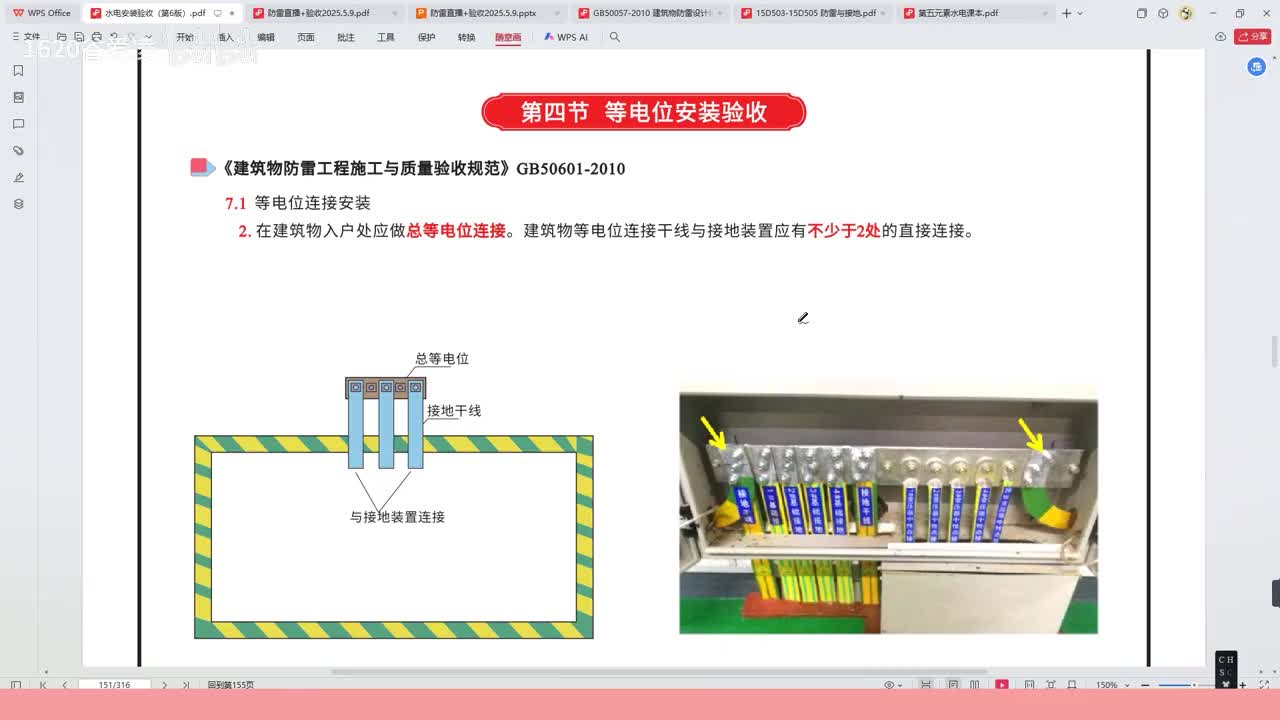This screenshot has width=1280, height=720.
Task: Close the 水电安装验收 (第6版).pdf tab
Action: coord(232,13)
